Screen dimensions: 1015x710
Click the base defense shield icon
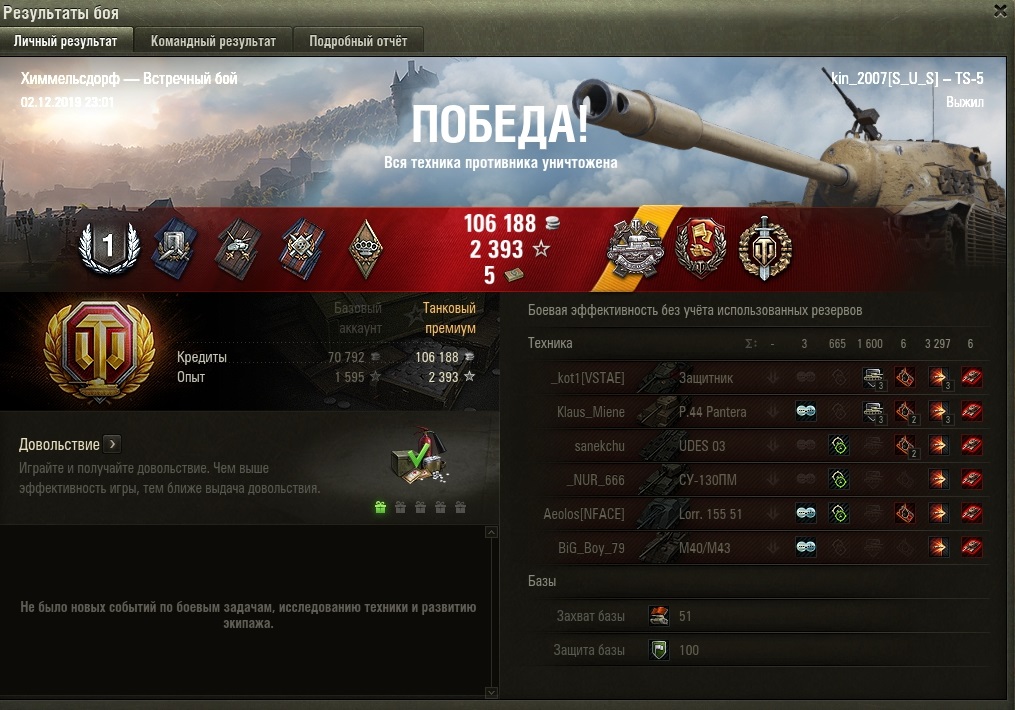pyautogui.click(x=659, y=650)
